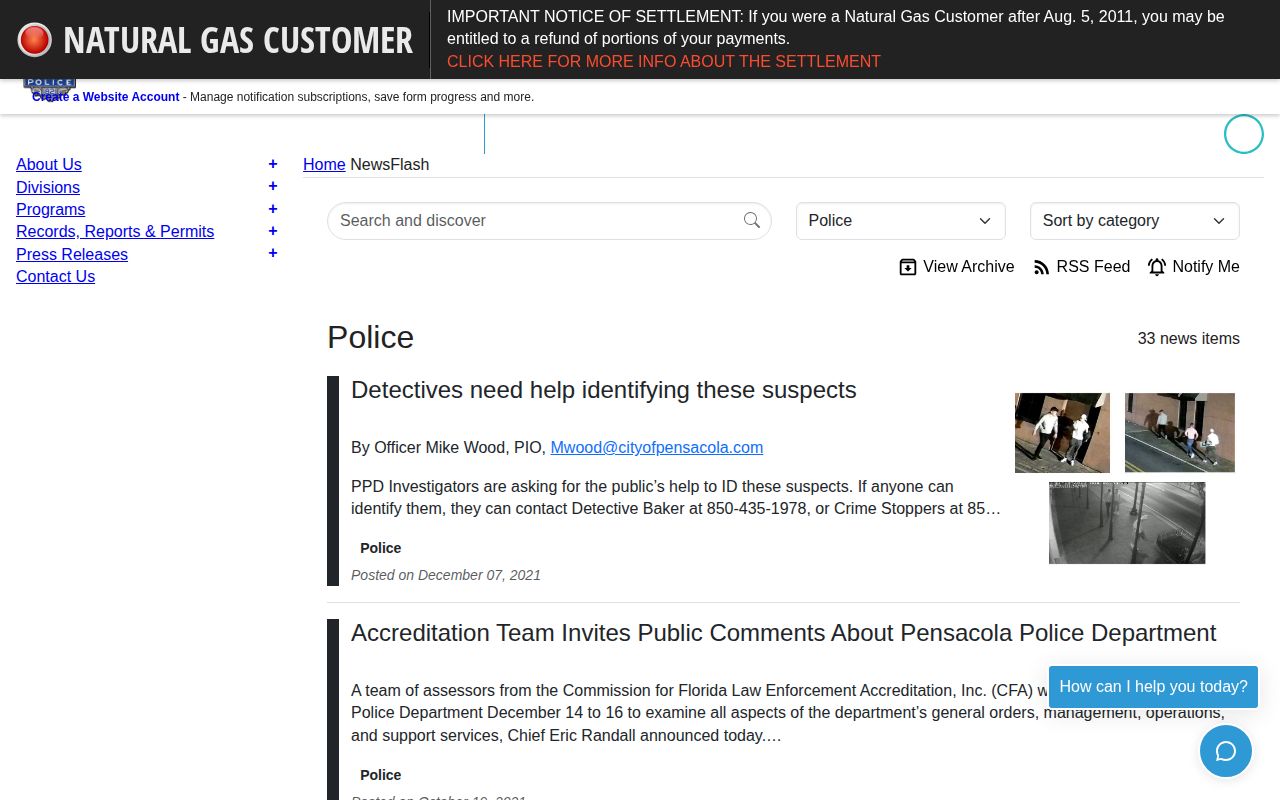The image size is (1280, 800).
Task: Click 'Posted on December 07, 2021' text
Action: click(446, 575)
